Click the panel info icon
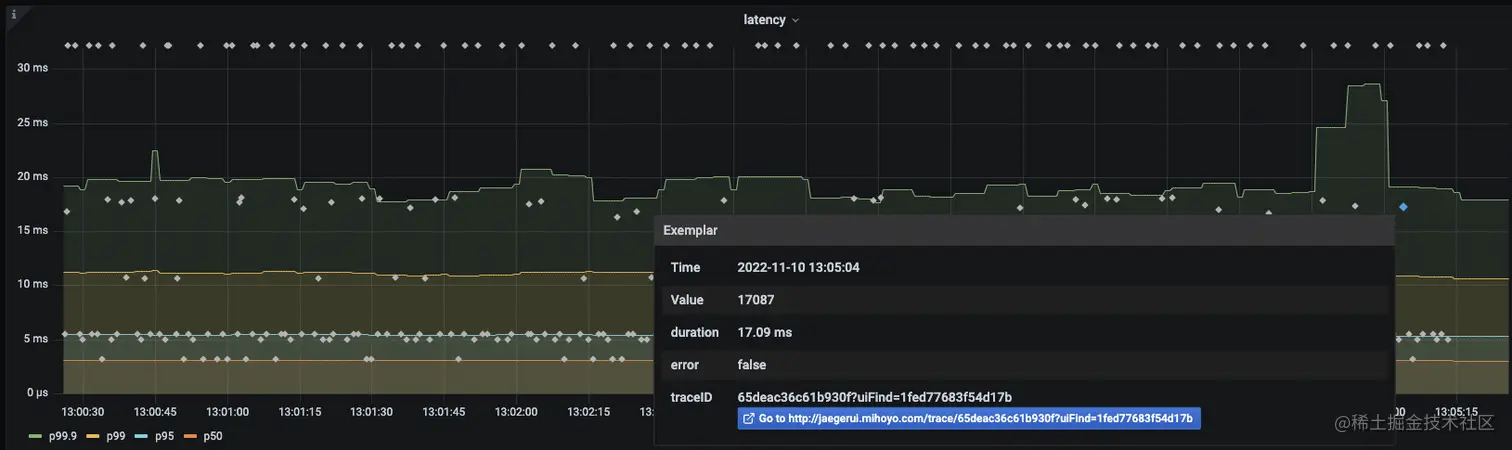 [13, 15]
